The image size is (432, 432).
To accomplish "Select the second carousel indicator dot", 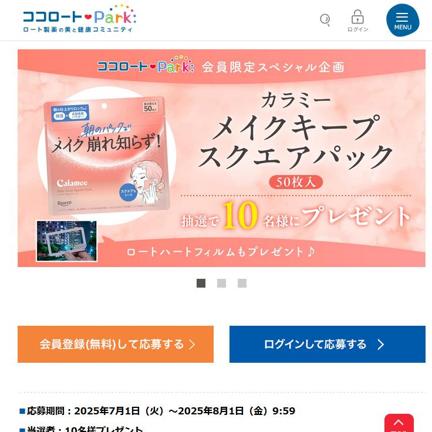I will click(x=221, y=283).
